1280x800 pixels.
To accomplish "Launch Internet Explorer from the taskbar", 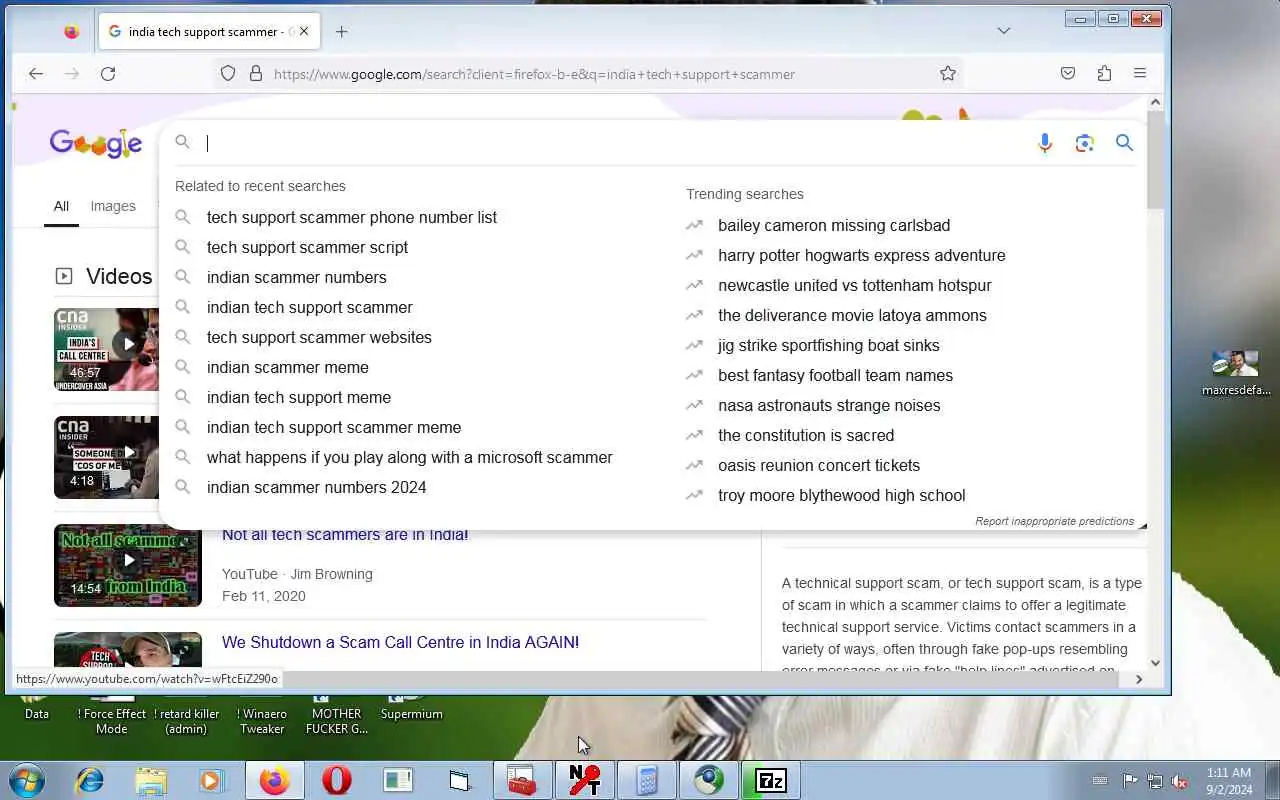I will point(90,780).
